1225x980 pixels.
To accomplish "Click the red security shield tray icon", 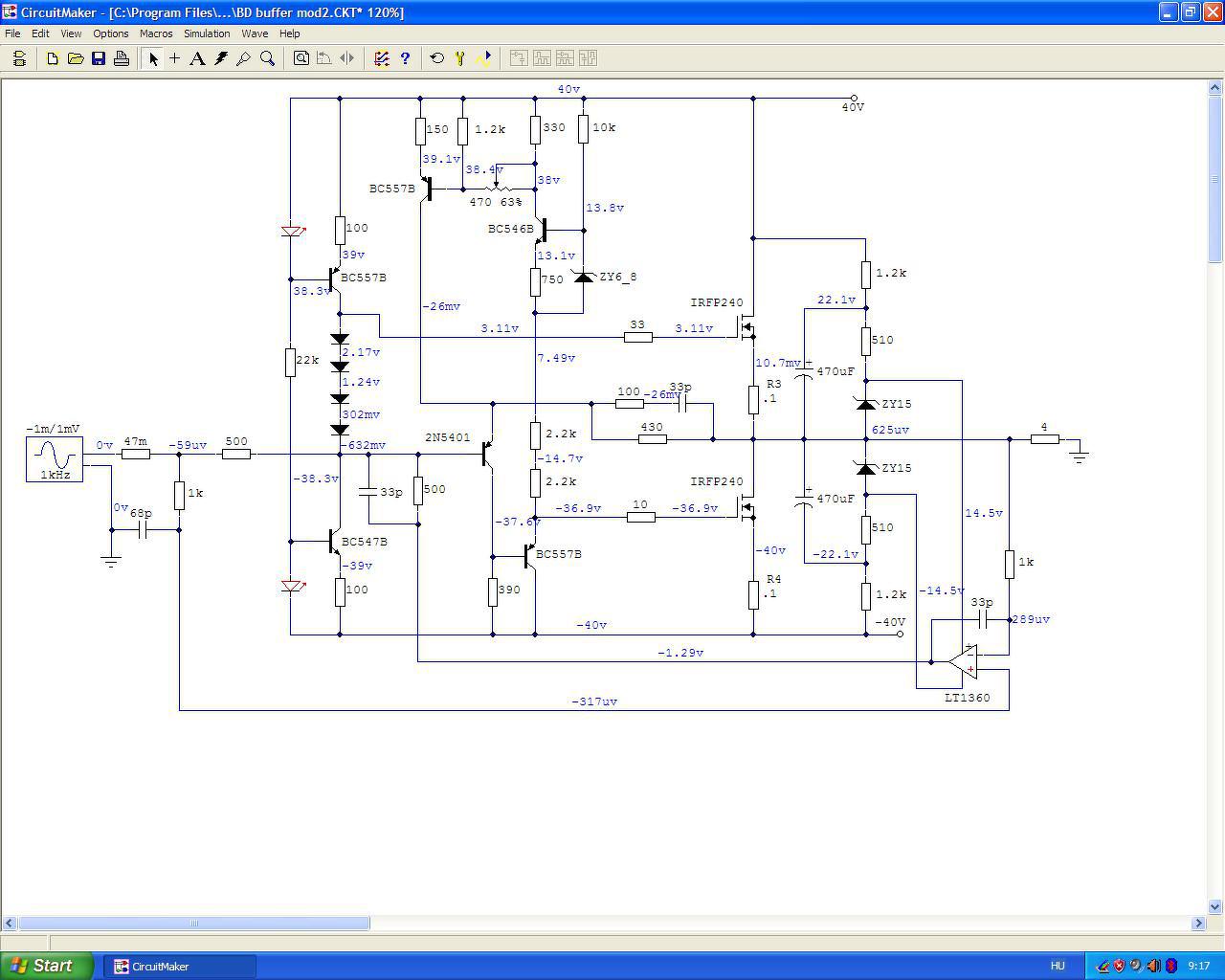I will (1119, 966).
